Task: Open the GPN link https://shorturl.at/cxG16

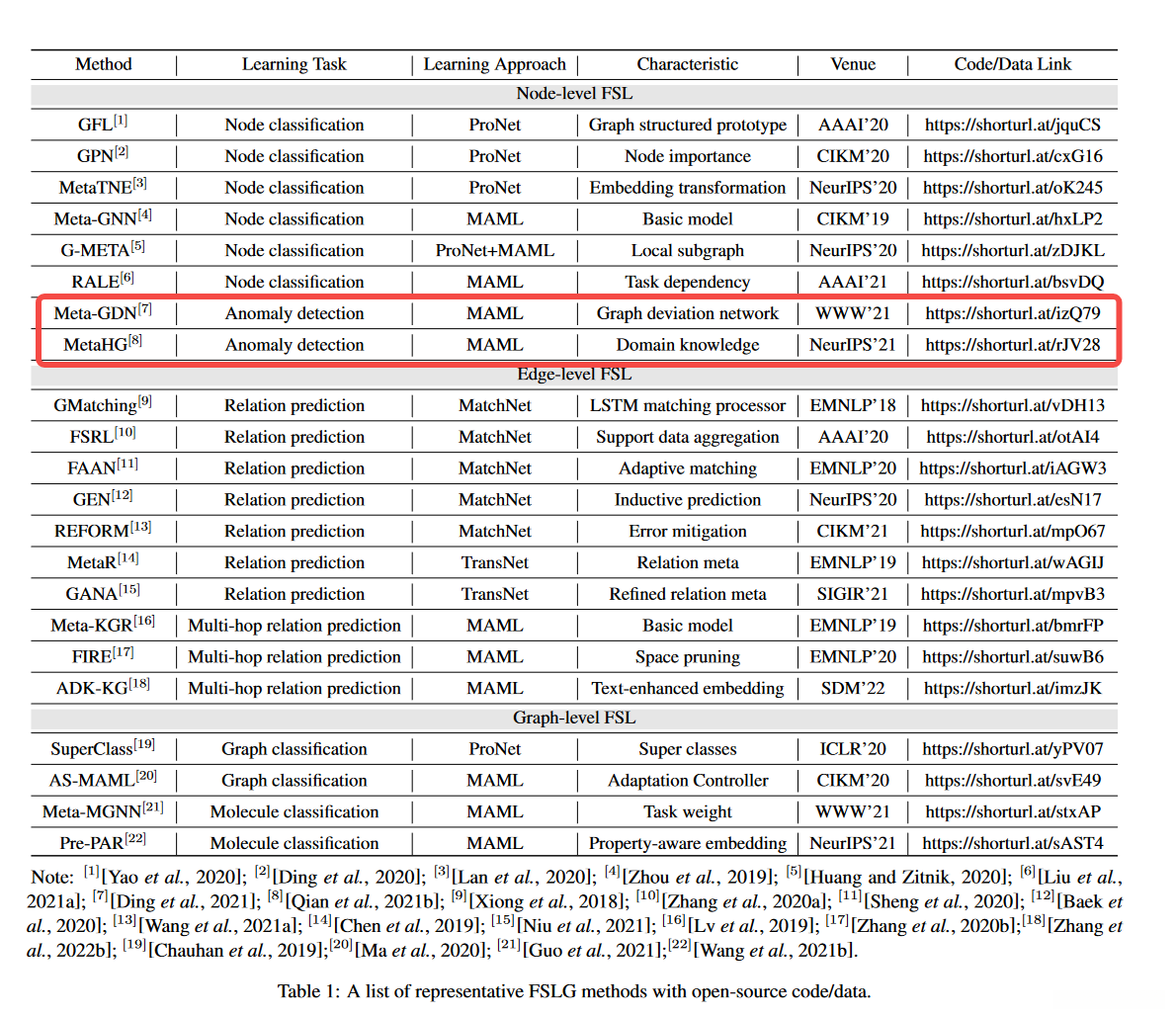Action: (1013, 156)
